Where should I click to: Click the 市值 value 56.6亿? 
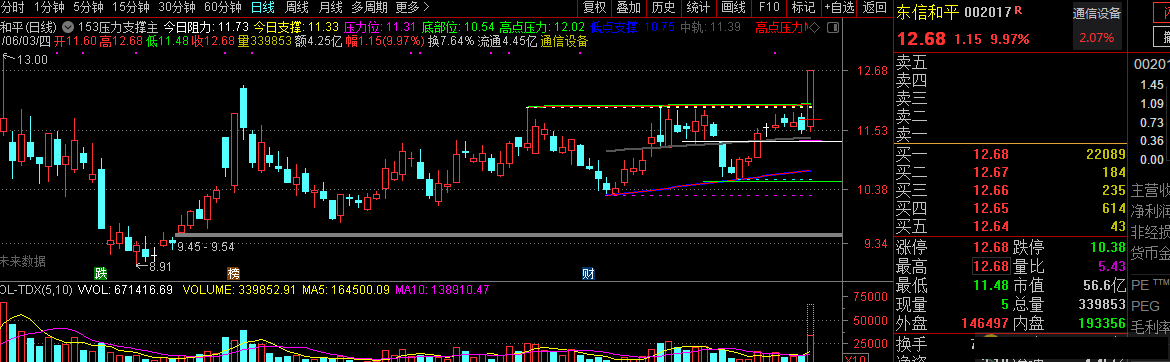(1104, 285)
